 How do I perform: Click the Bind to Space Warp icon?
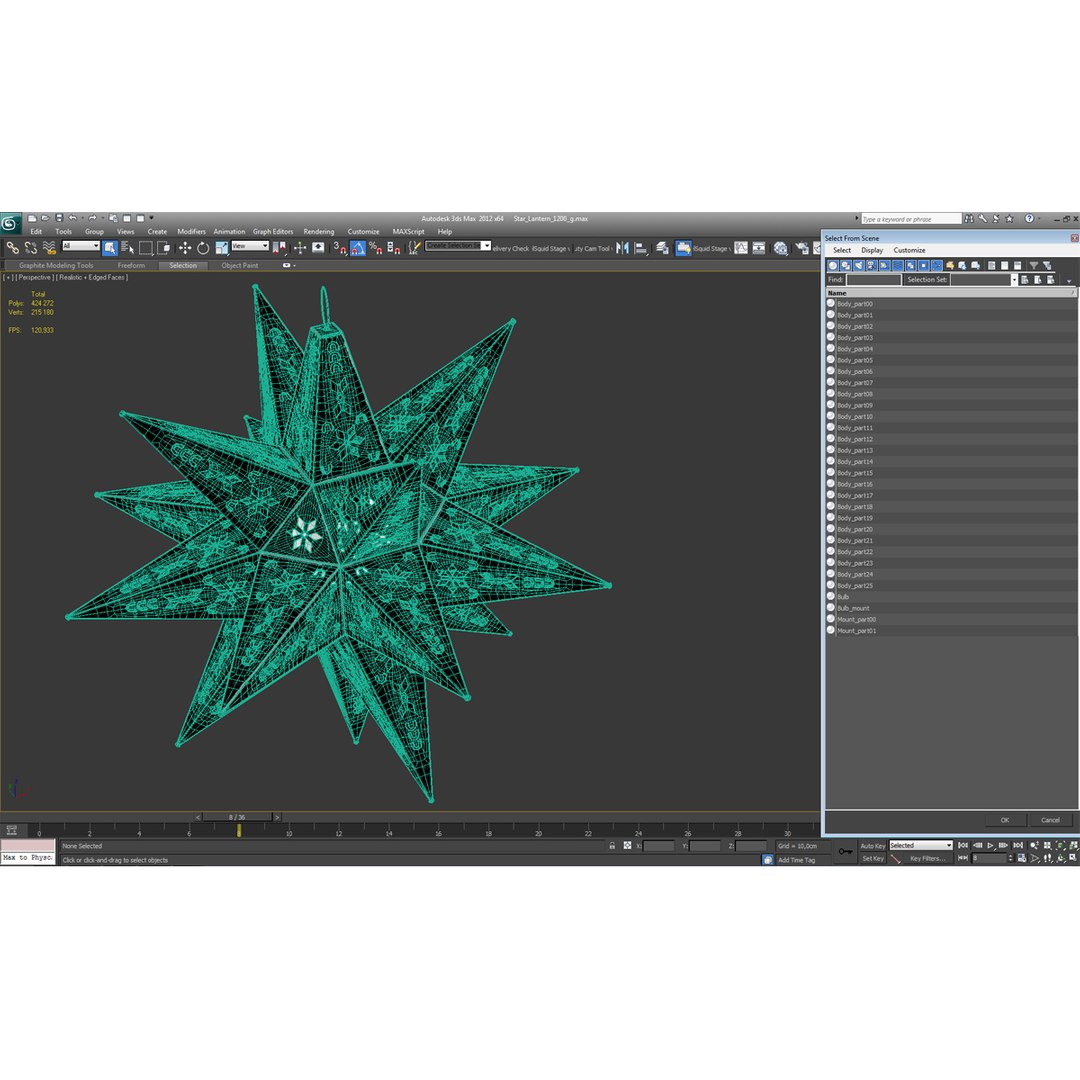(x=49, y=247)
